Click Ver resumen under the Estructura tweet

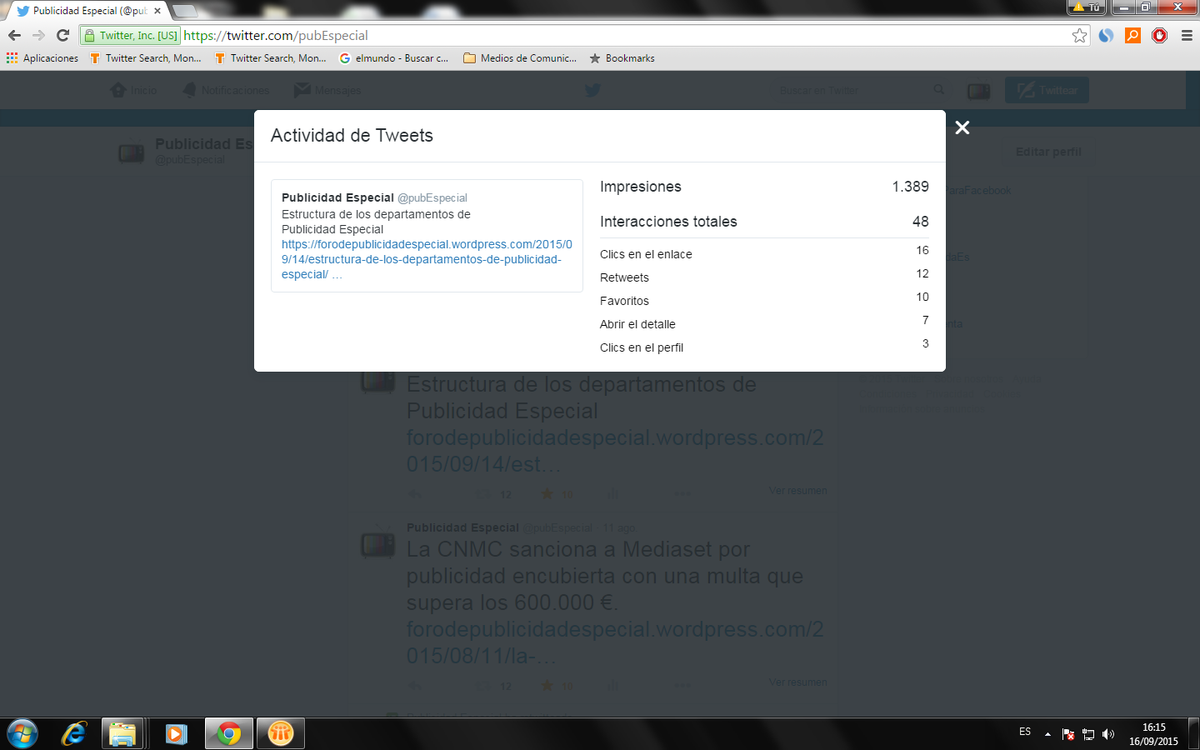798,491
